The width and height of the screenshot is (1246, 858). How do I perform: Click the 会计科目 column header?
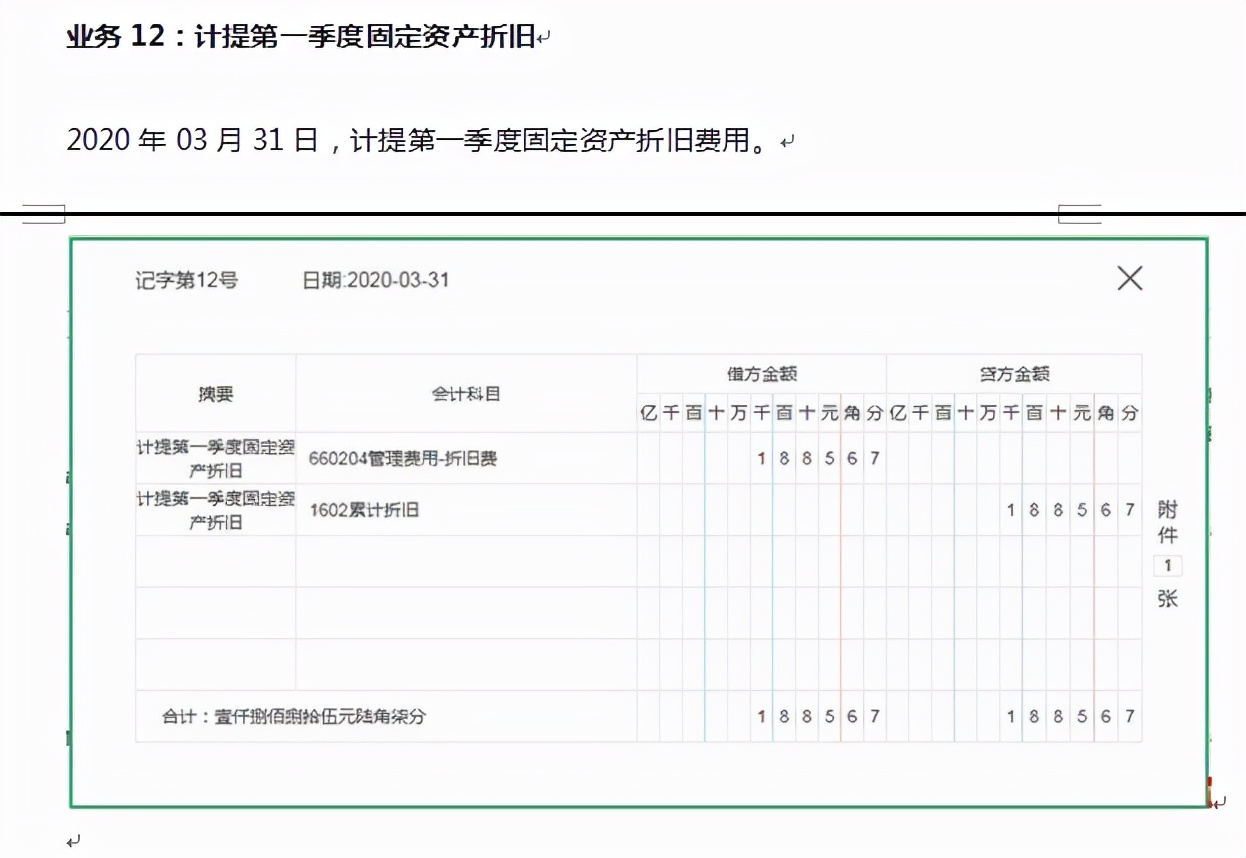(466, 393)
